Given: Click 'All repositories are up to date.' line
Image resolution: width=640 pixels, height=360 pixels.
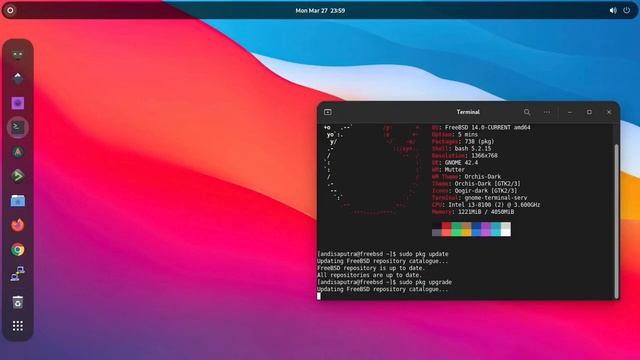Looking at the screenshot, I should [x=369, y=275].
